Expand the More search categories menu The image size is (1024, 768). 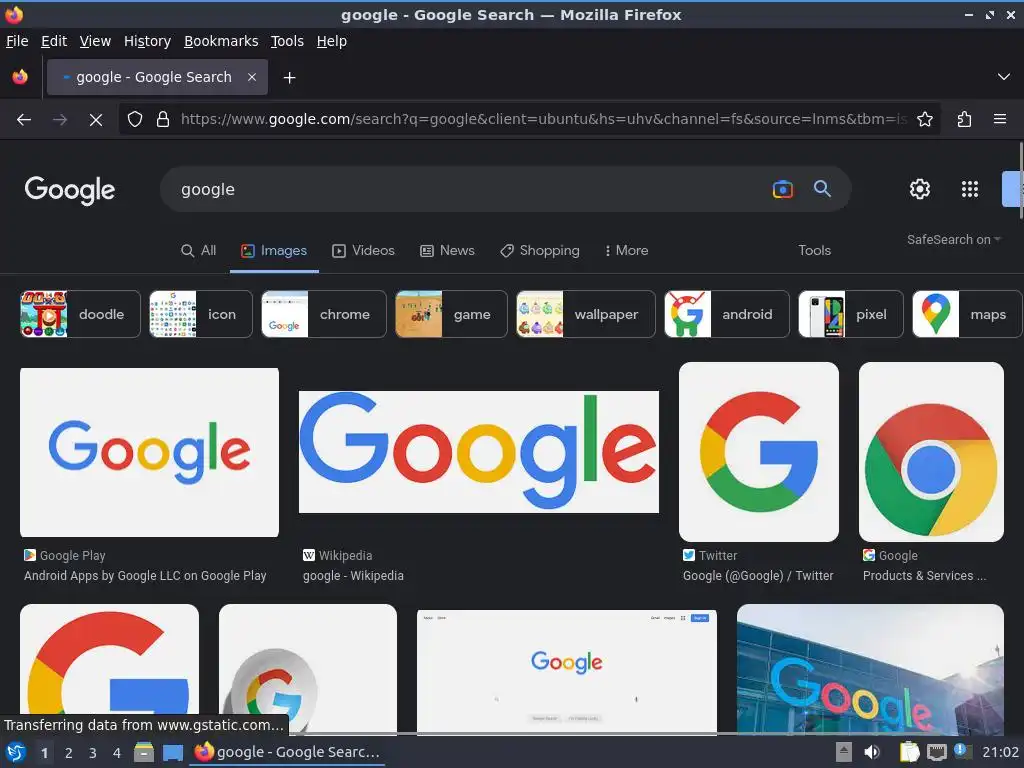coord(626,251)
